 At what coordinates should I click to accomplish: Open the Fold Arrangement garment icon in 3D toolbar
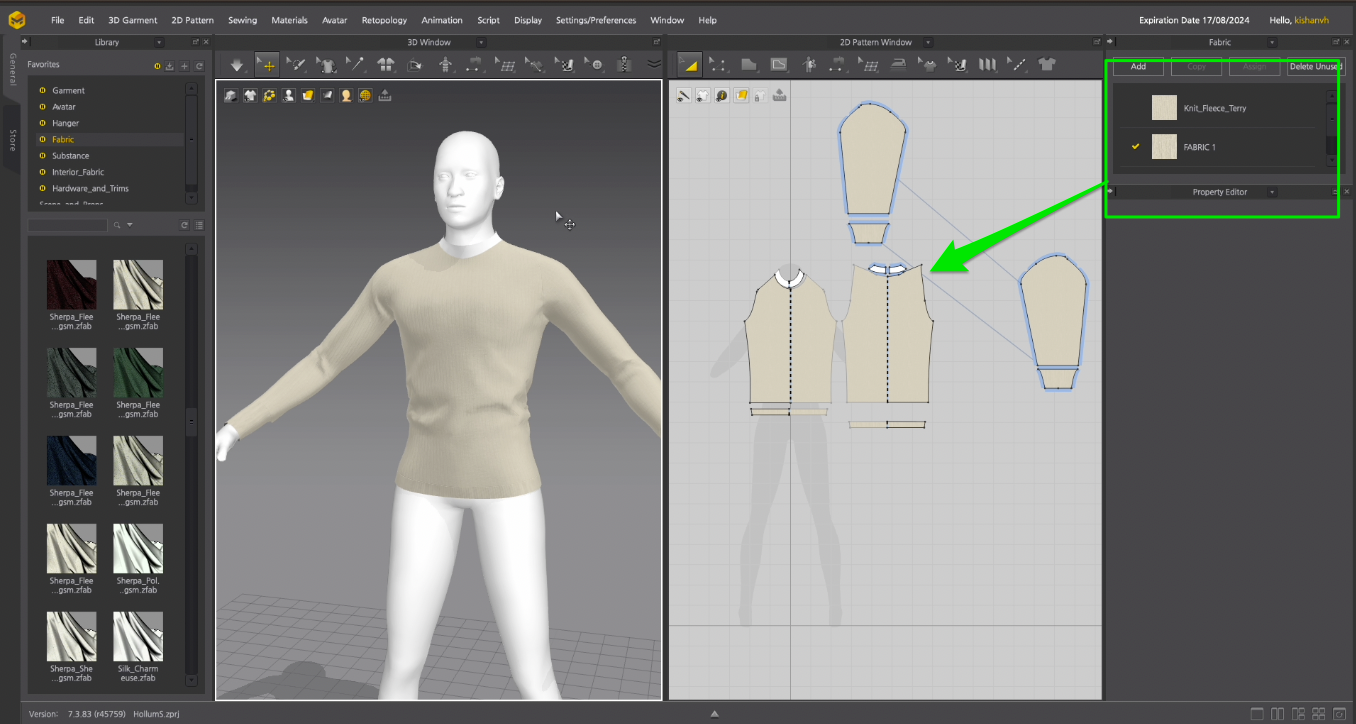coord(386,64)
